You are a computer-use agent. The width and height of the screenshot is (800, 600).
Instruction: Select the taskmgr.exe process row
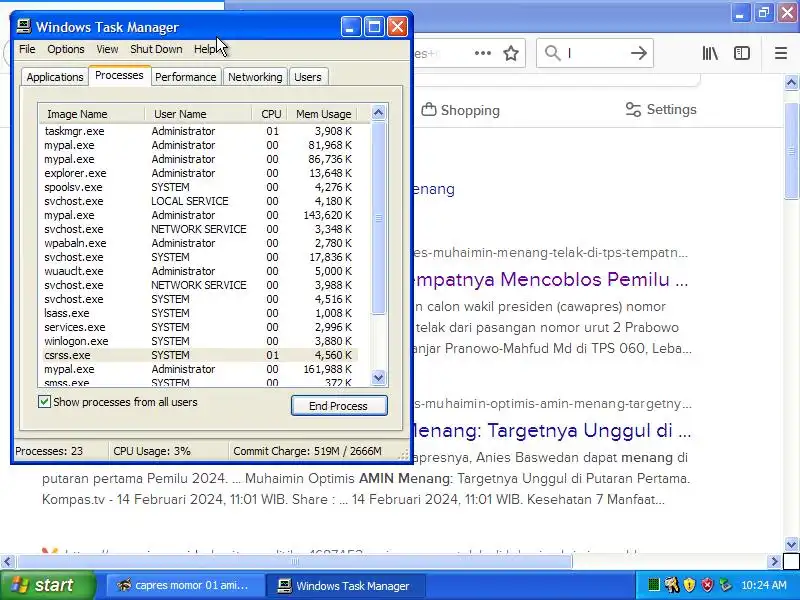[x=199, y=131]
